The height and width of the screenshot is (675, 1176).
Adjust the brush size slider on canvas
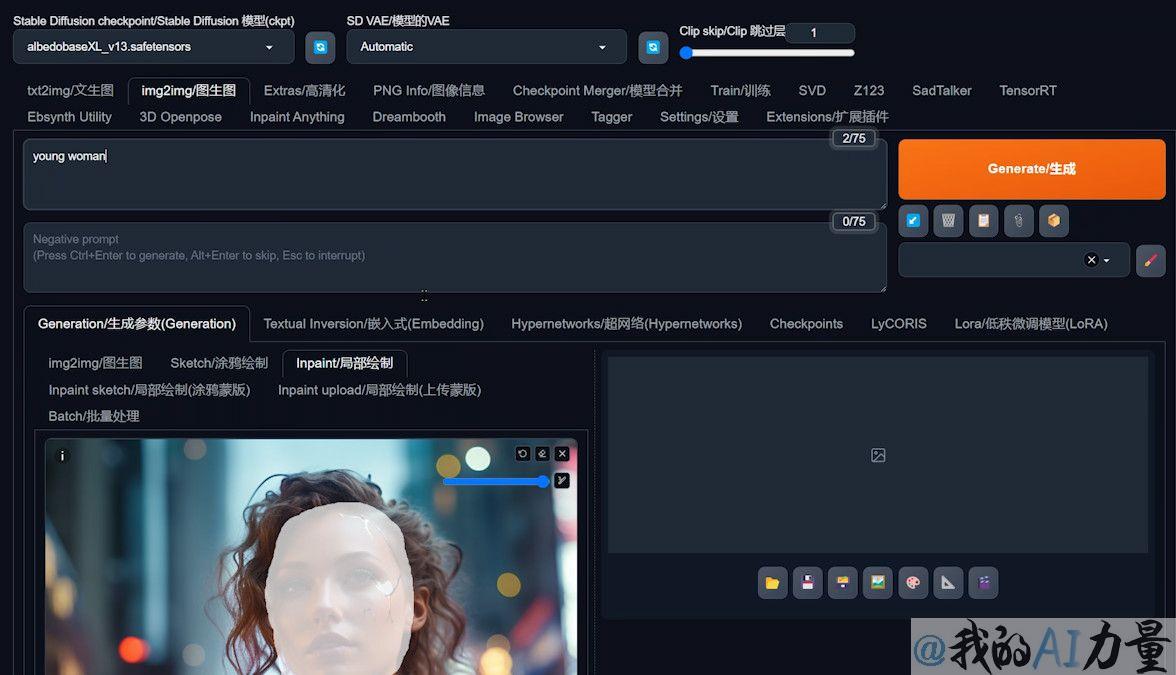coord(496,482)
